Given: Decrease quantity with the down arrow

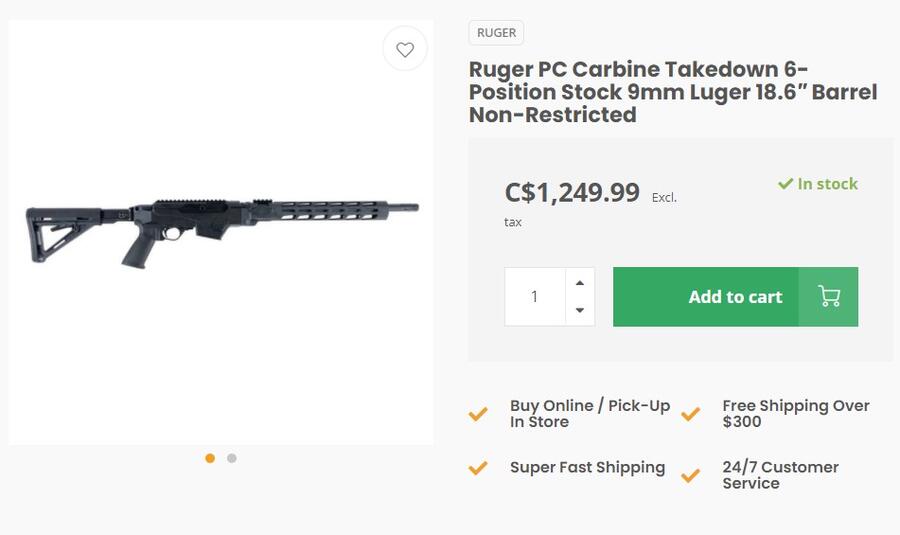Looking at the screenshot, I should coord(580,311).
